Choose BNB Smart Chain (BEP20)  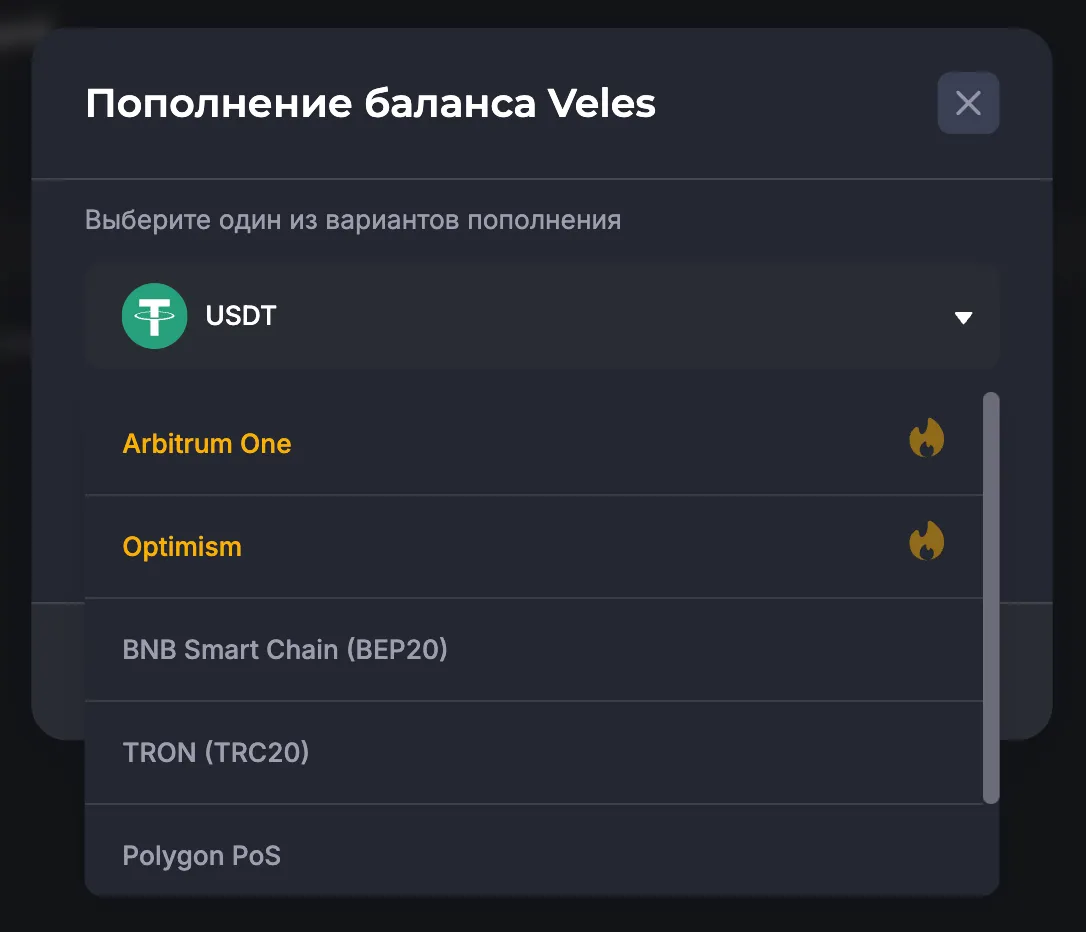[285, 649]
